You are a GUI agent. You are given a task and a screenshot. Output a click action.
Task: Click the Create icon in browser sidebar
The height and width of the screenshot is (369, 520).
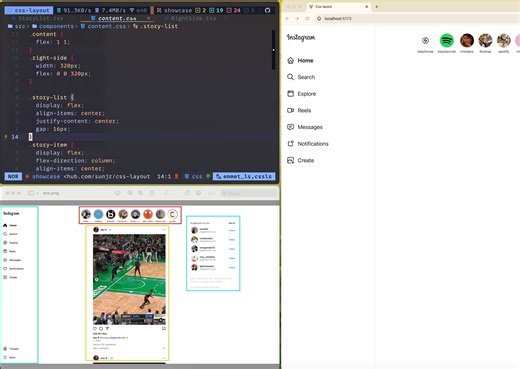click(291, 160)
